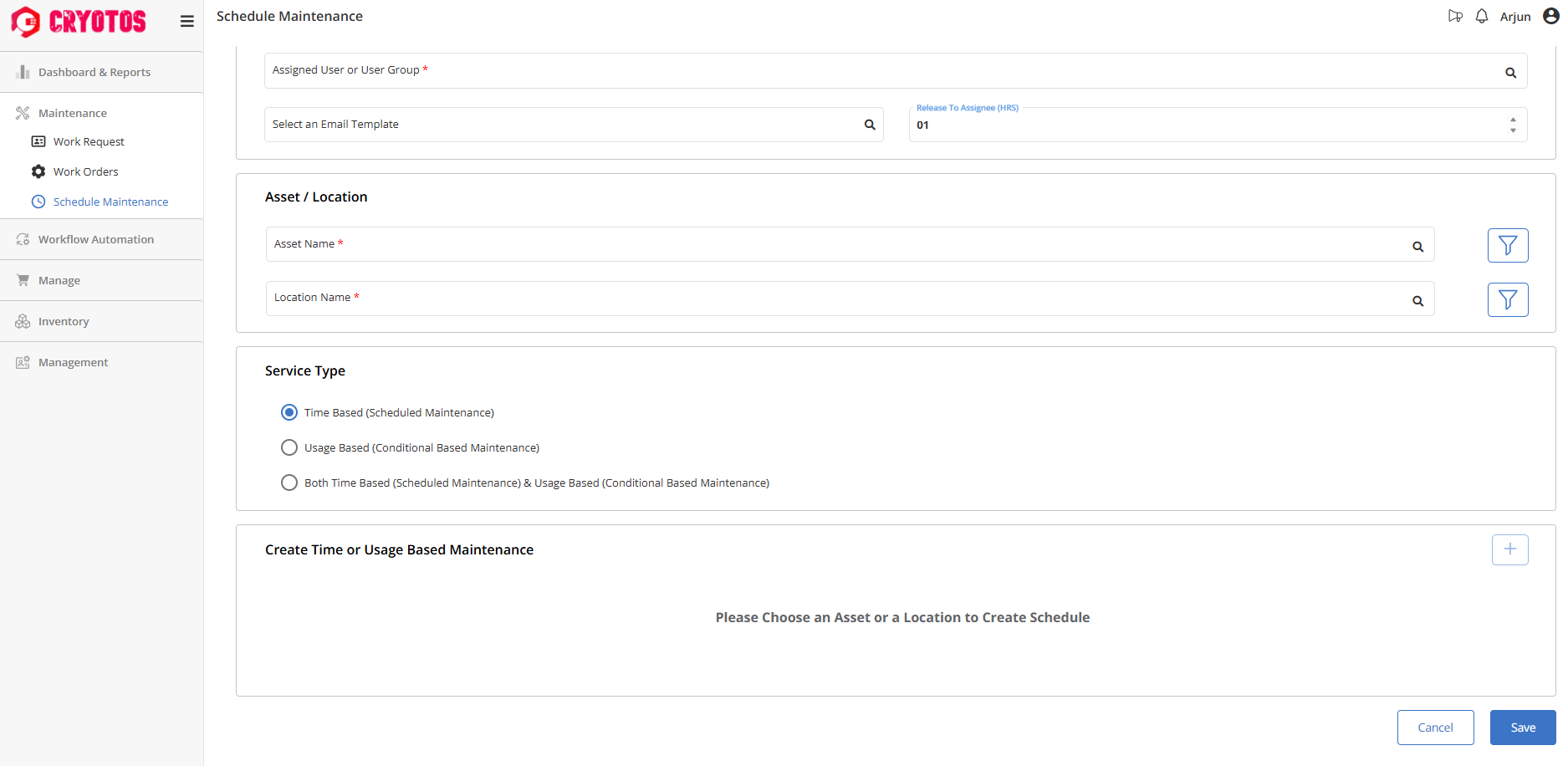Open Work Orders in the sidebar

(85, 171)
